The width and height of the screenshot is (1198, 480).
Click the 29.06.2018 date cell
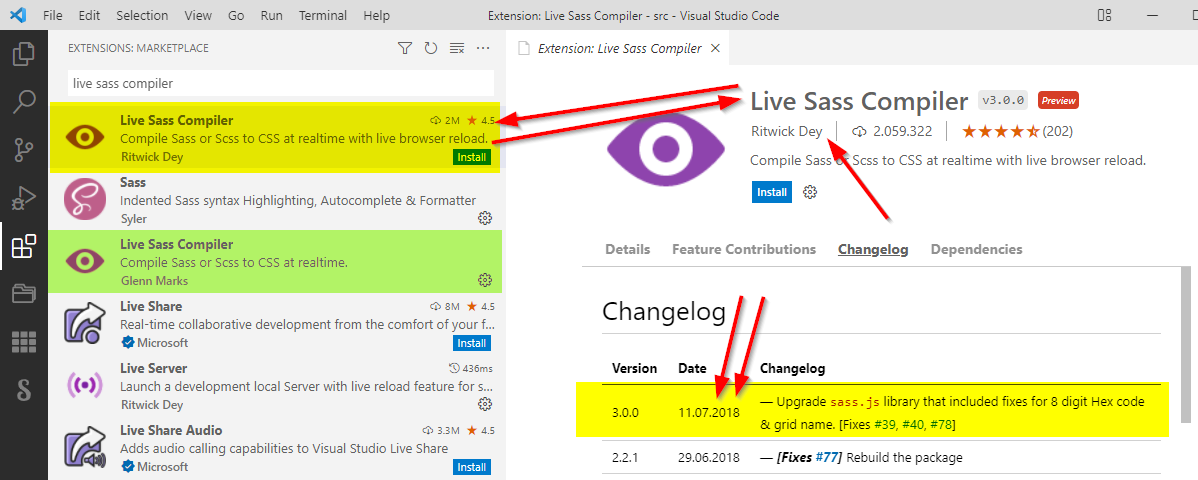tap(708, 458)
